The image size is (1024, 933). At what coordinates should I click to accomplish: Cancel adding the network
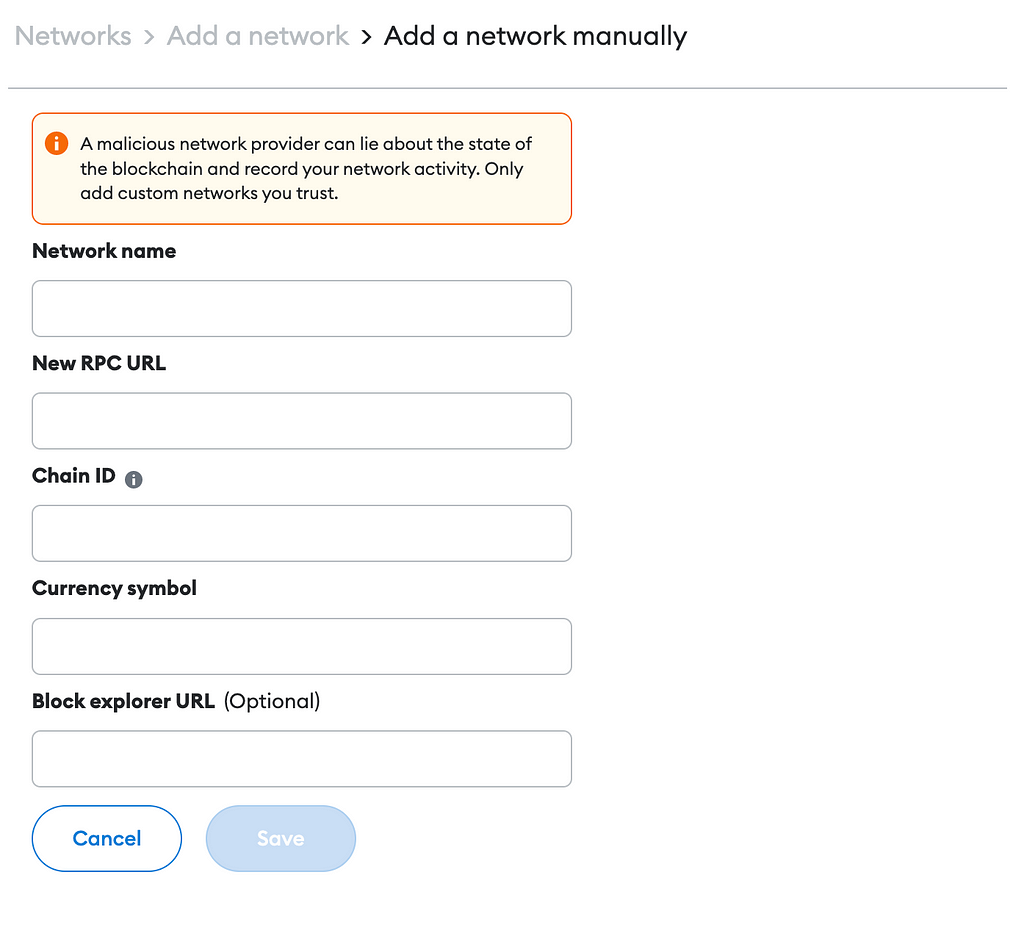[x=107, y=838]
